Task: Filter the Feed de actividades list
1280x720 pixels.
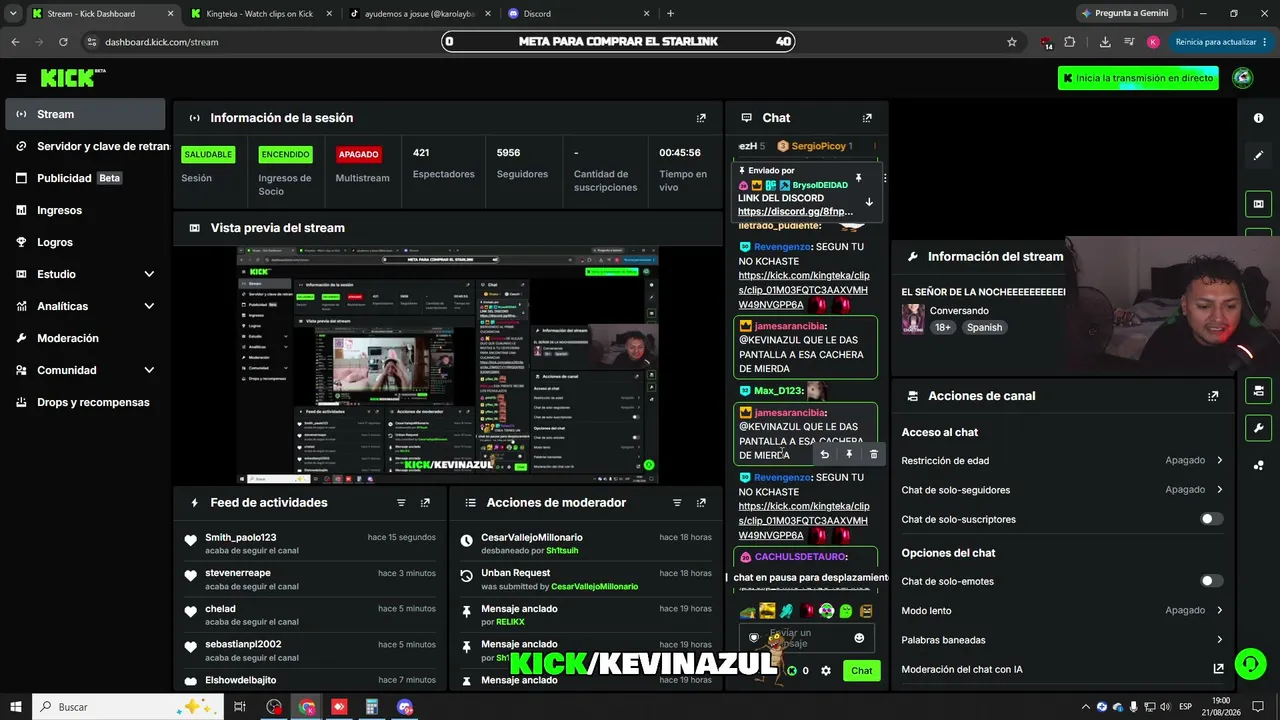Action: coord(401,503)
